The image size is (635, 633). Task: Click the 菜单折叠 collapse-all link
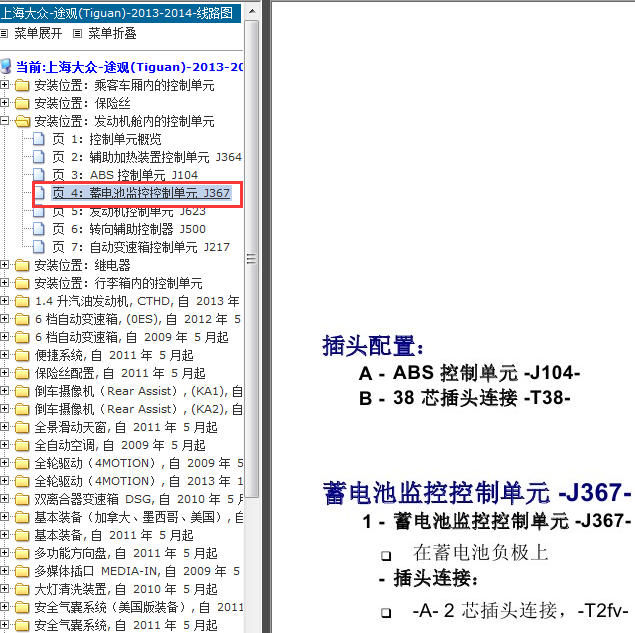[112, 33]
